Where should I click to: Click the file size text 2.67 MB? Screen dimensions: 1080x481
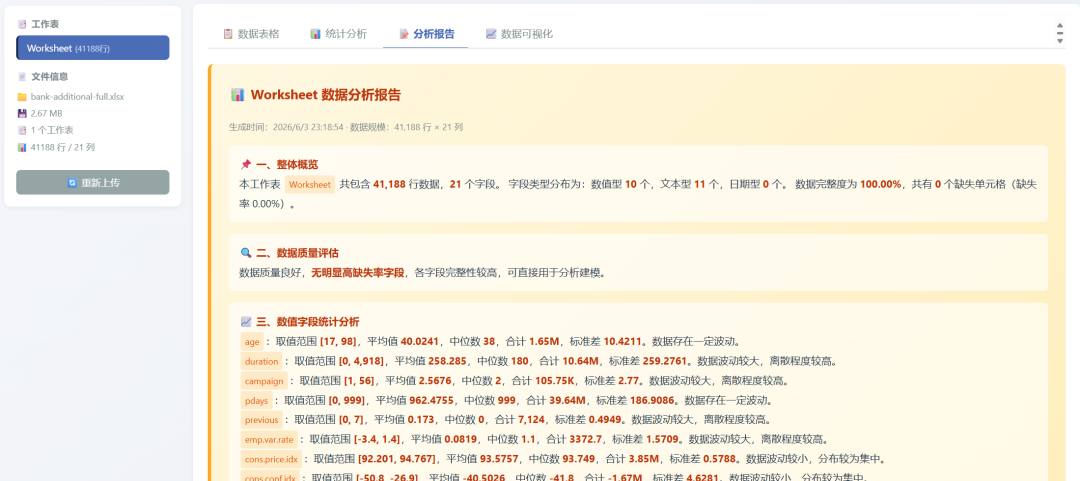(47, 114)
